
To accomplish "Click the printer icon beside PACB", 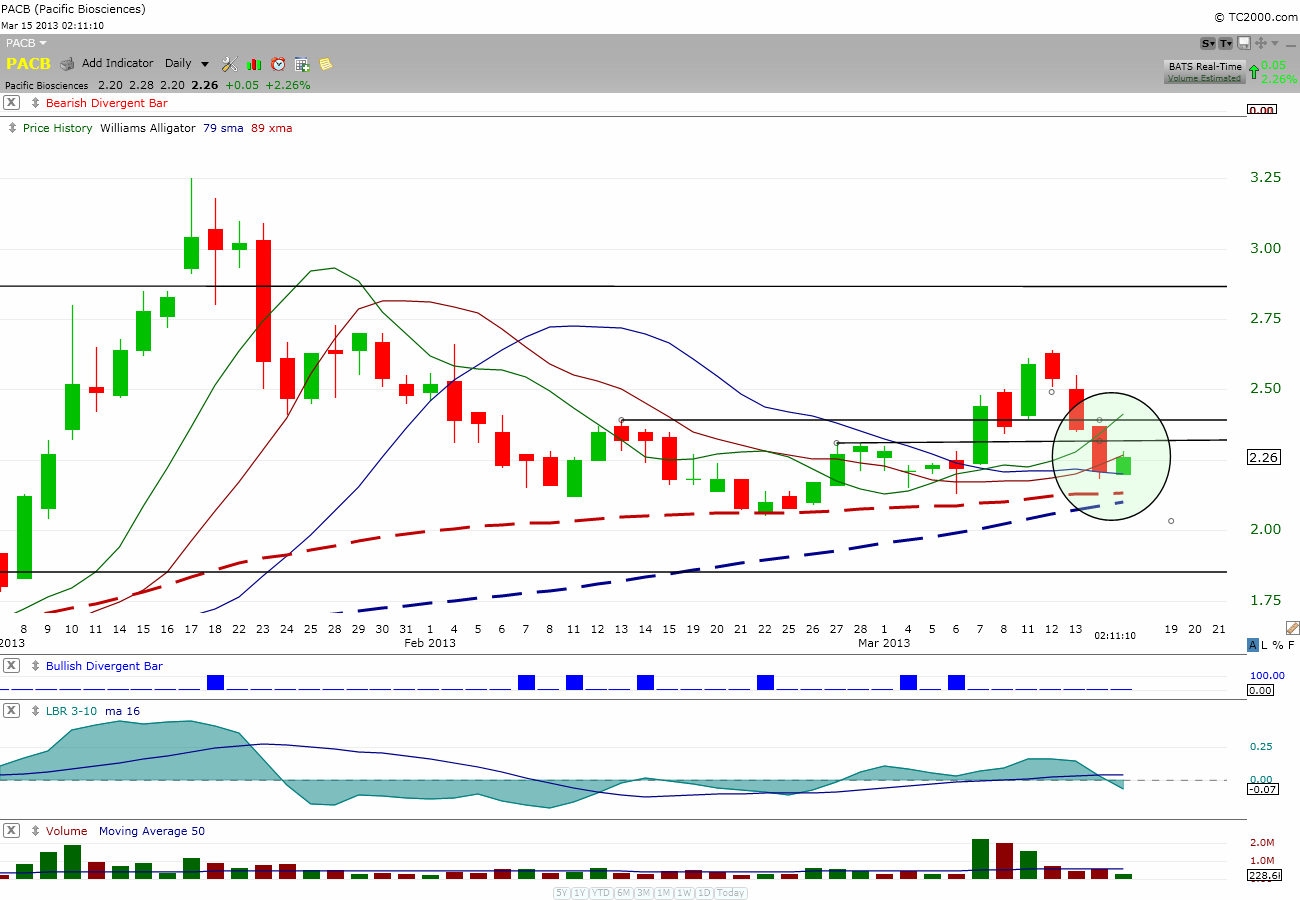I will coord(67,64).
